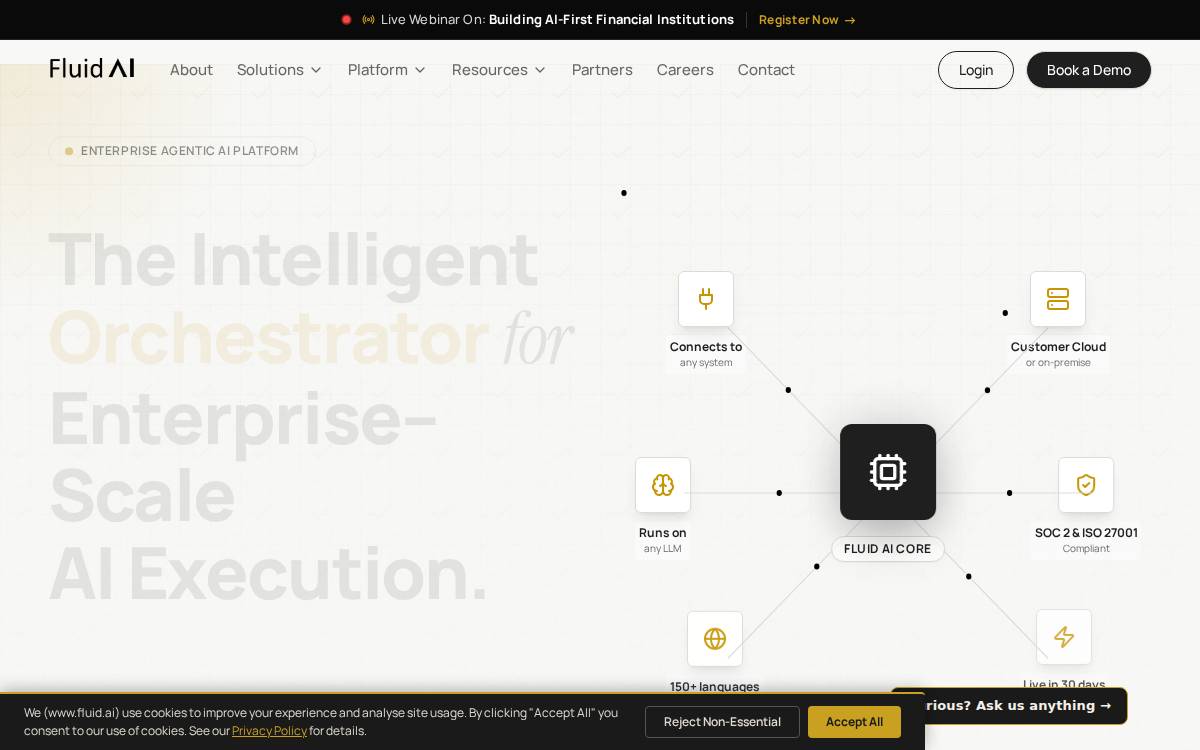Open the Contact page
Image resolution: width=1200 pixels, height=750 pixels.
[x=766, y=70]
